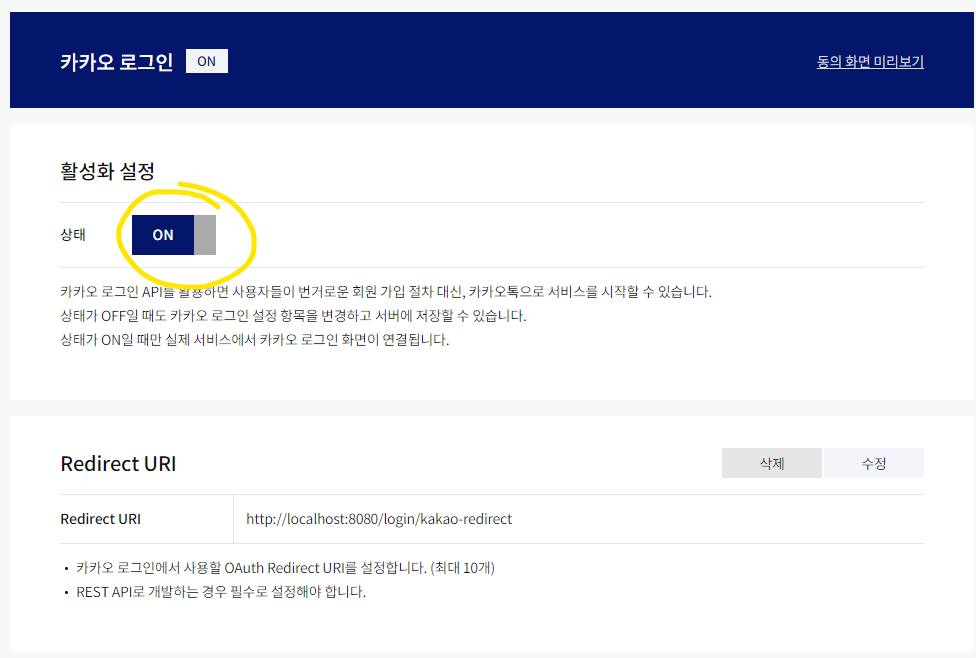Click the 카카오 로그인 header title
Screen dimensions: 976x658
click(x=116, y=62)
